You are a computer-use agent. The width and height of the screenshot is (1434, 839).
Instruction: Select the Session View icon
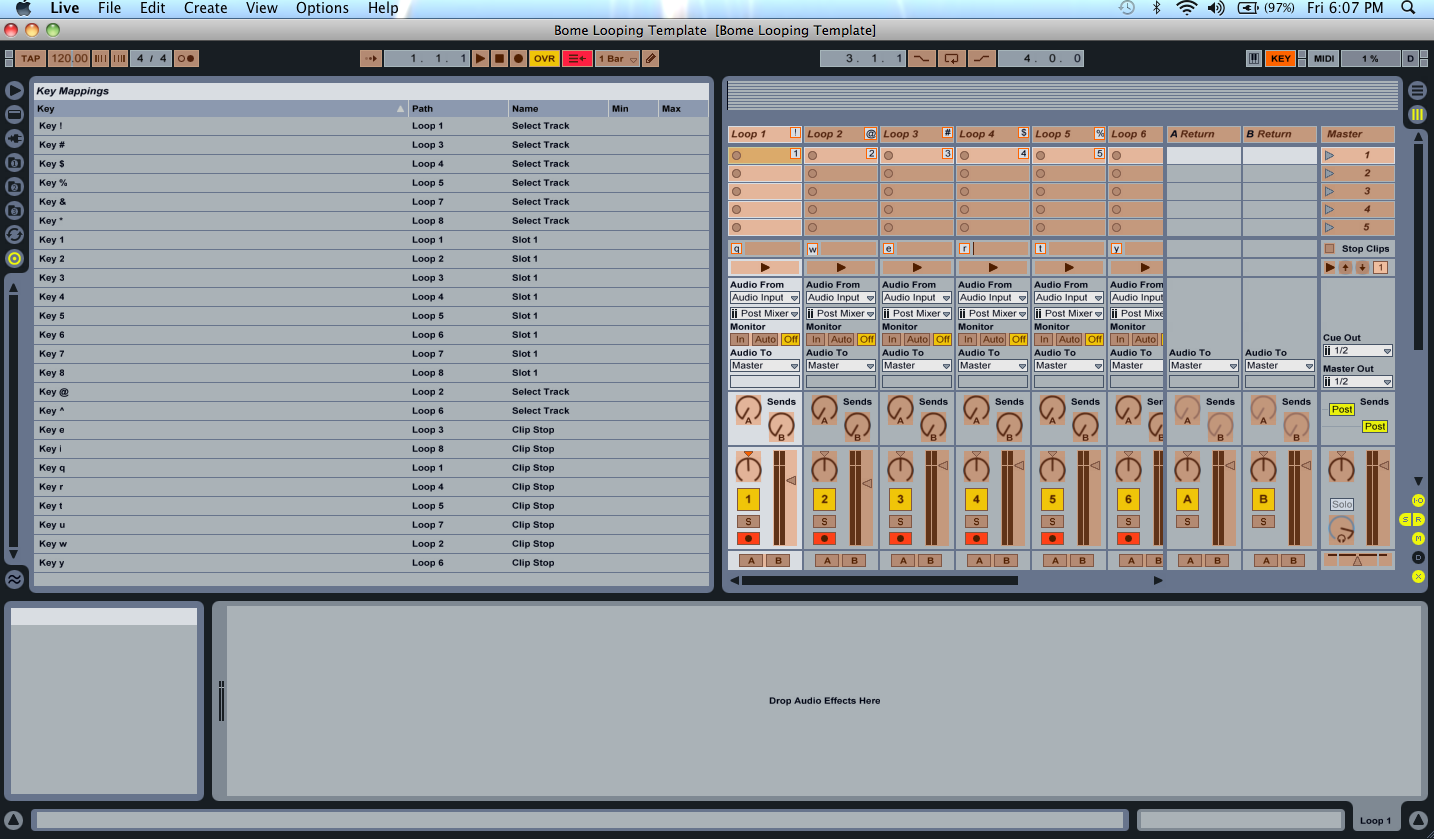[1417, 115]
